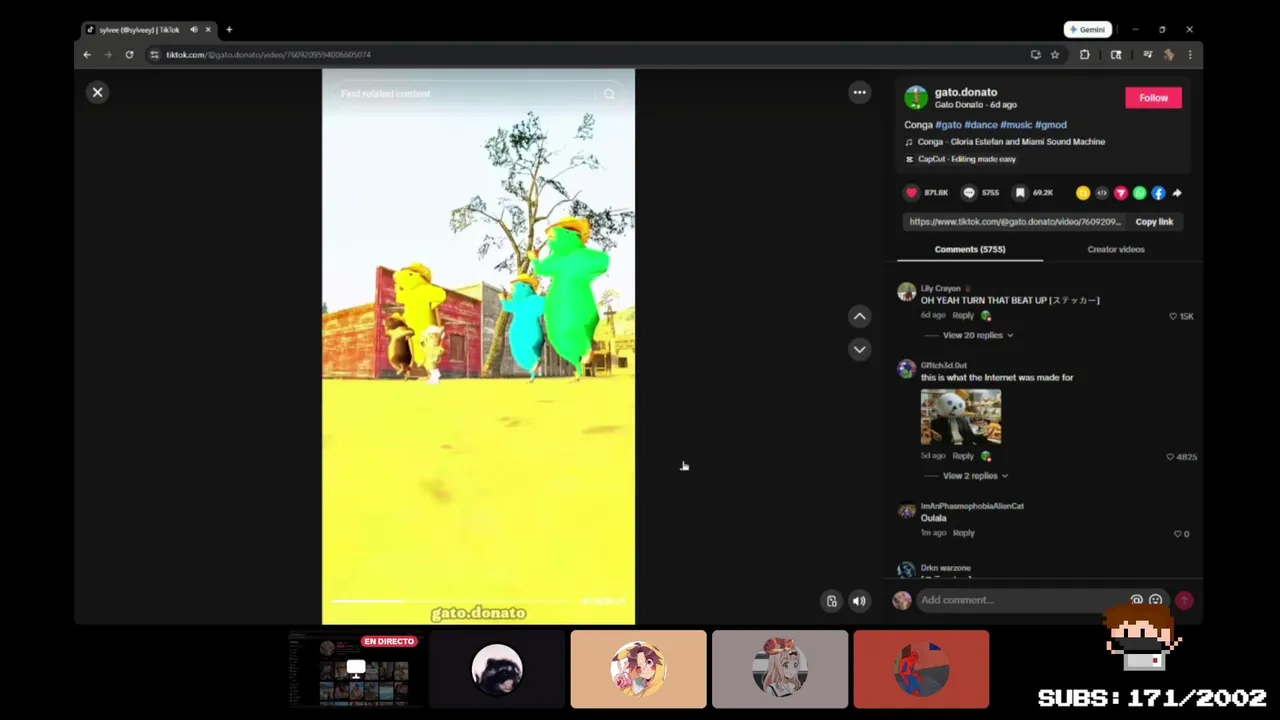Open the teddy bear image in the comment
The image size is (1280, 720).
tap(960, 416)
